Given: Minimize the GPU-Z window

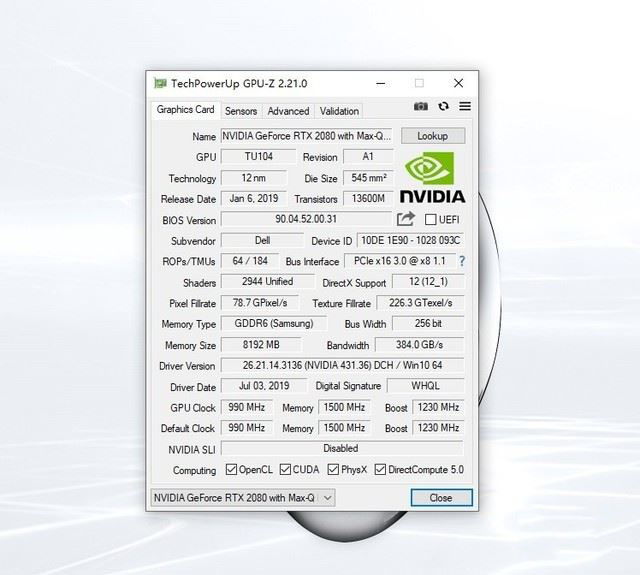Looking at the screenshot, I should [381, 83].
